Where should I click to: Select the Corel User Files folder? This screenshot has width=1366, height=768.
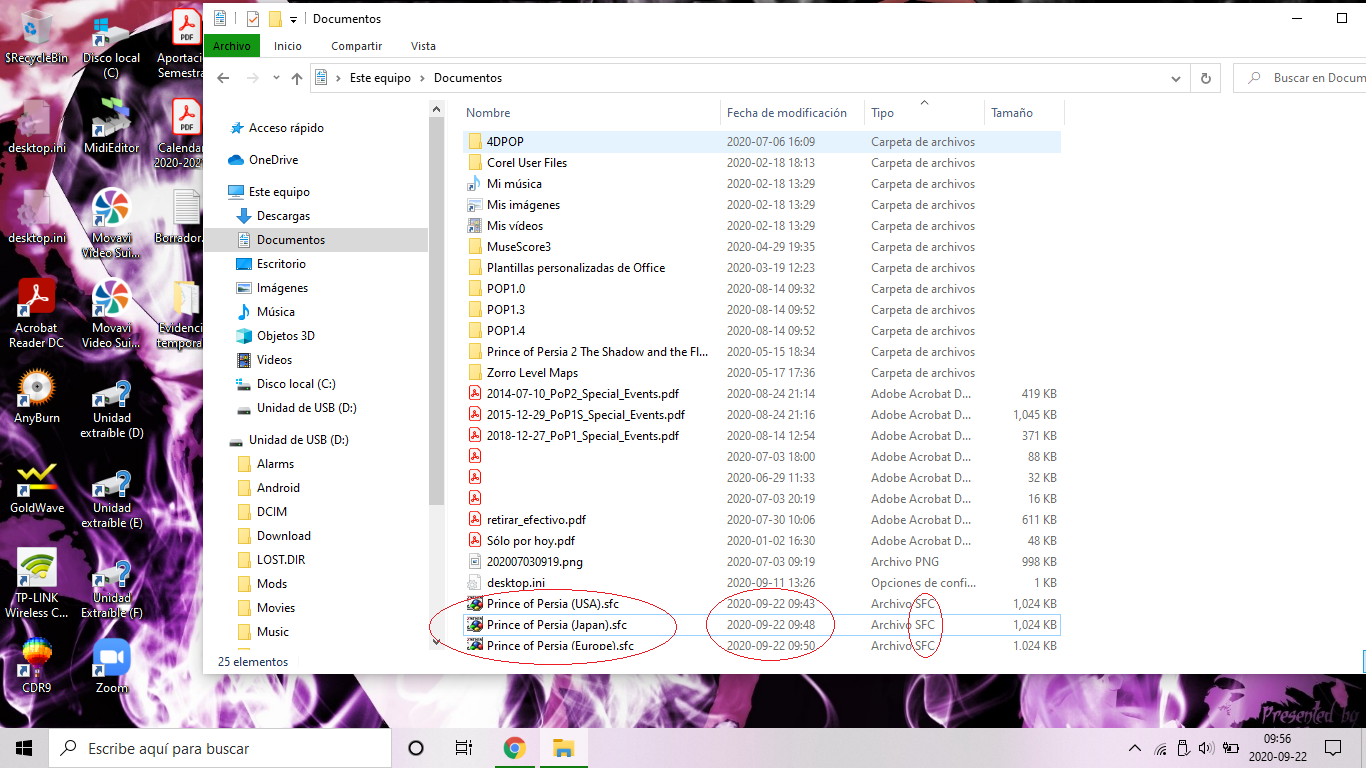pyautogui.click(x=762, y=163)
